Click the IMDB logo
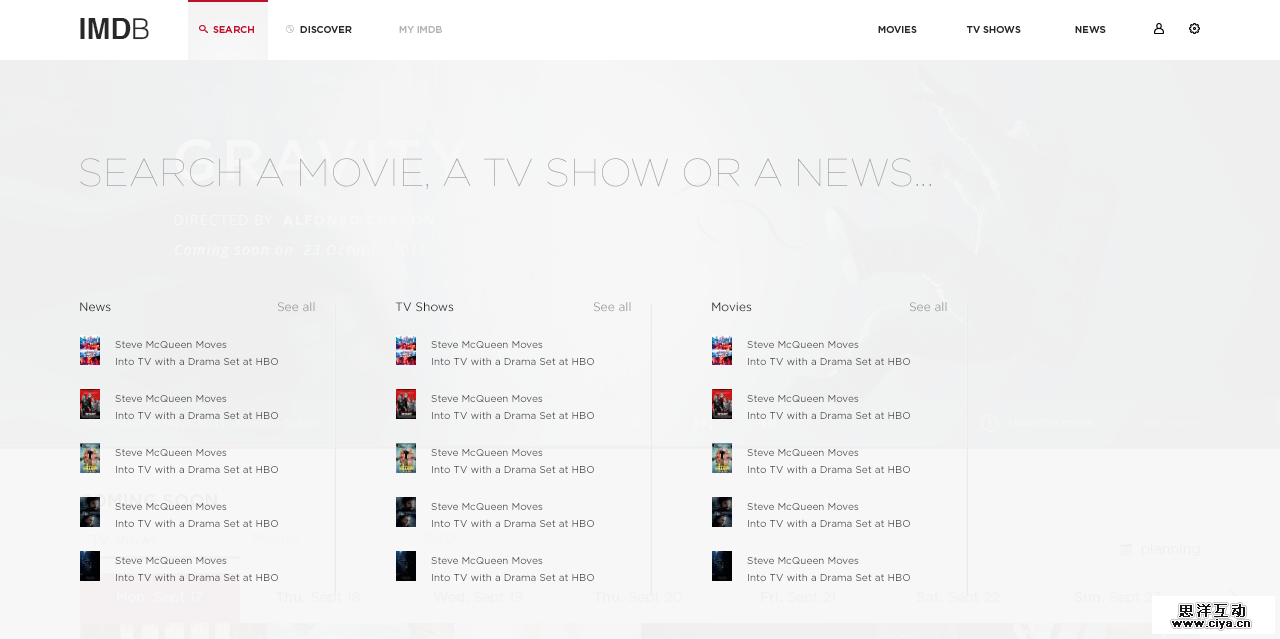Image resolution: width=1280 pixels, height=639 pixels. click(114, 29)
